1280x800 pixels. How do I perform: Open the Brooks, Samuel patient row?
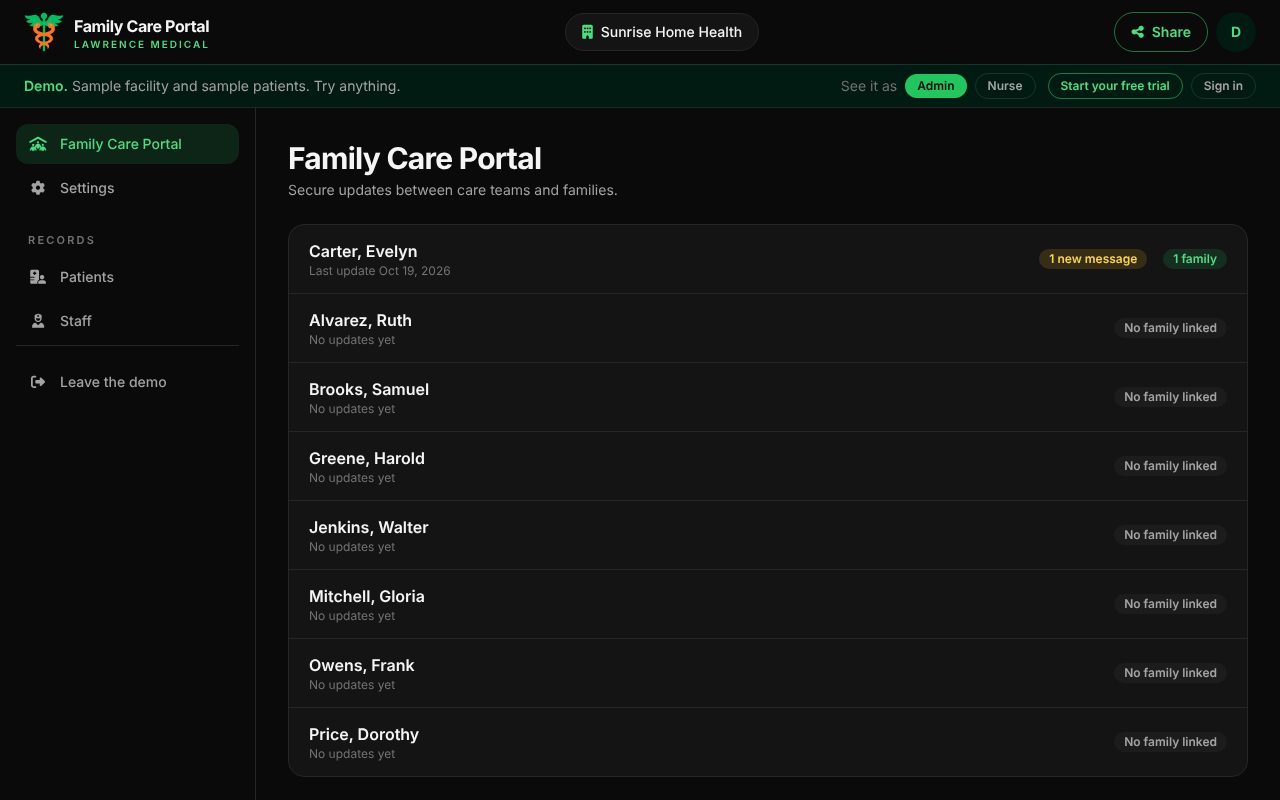tap(768, 397)
